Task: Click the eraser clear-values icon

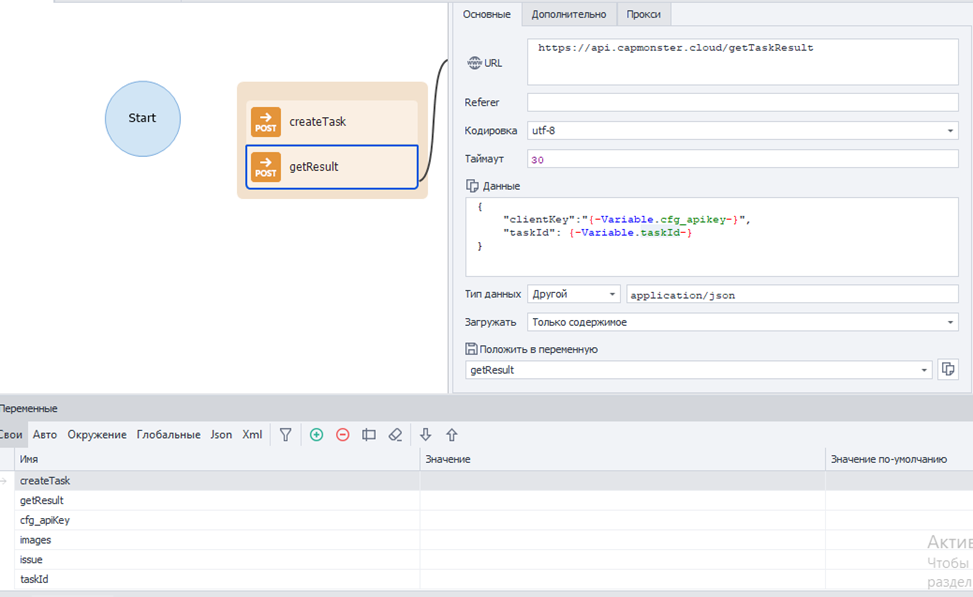Action: point(395,435)
